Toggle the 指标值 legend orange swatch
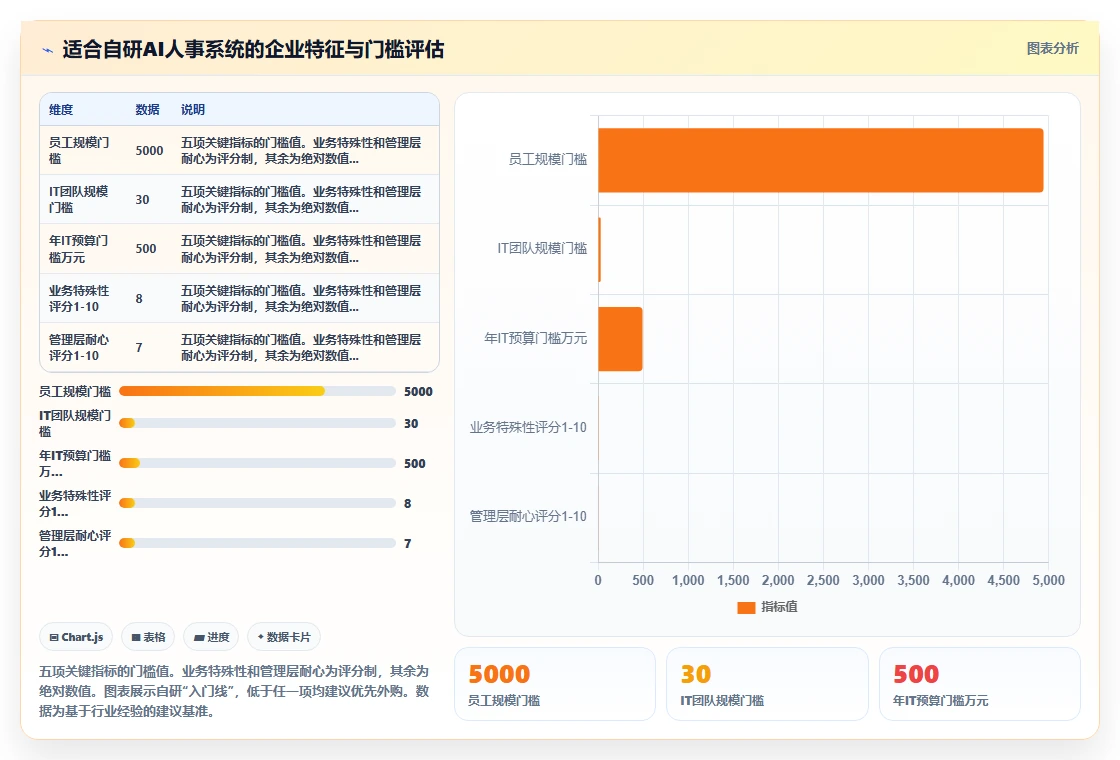1120x760 pixels. 746,607
